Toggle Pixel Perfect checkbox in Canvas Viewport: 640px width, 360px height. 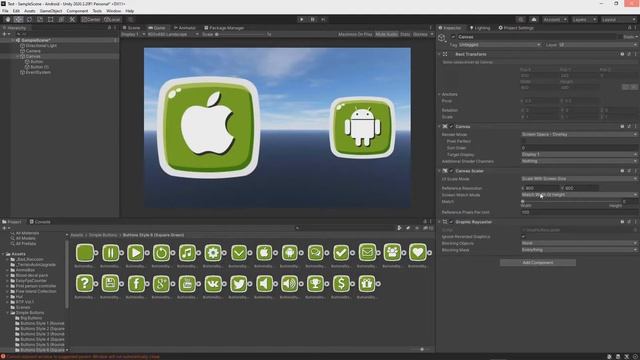click(x=523, y=141)
